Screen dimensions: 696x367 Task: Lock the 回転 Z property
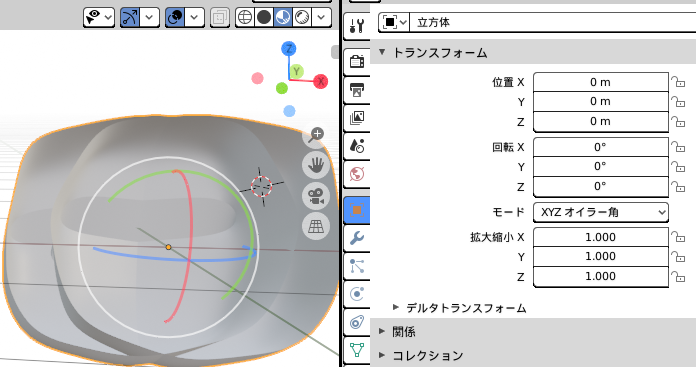[x=678, y=186]
